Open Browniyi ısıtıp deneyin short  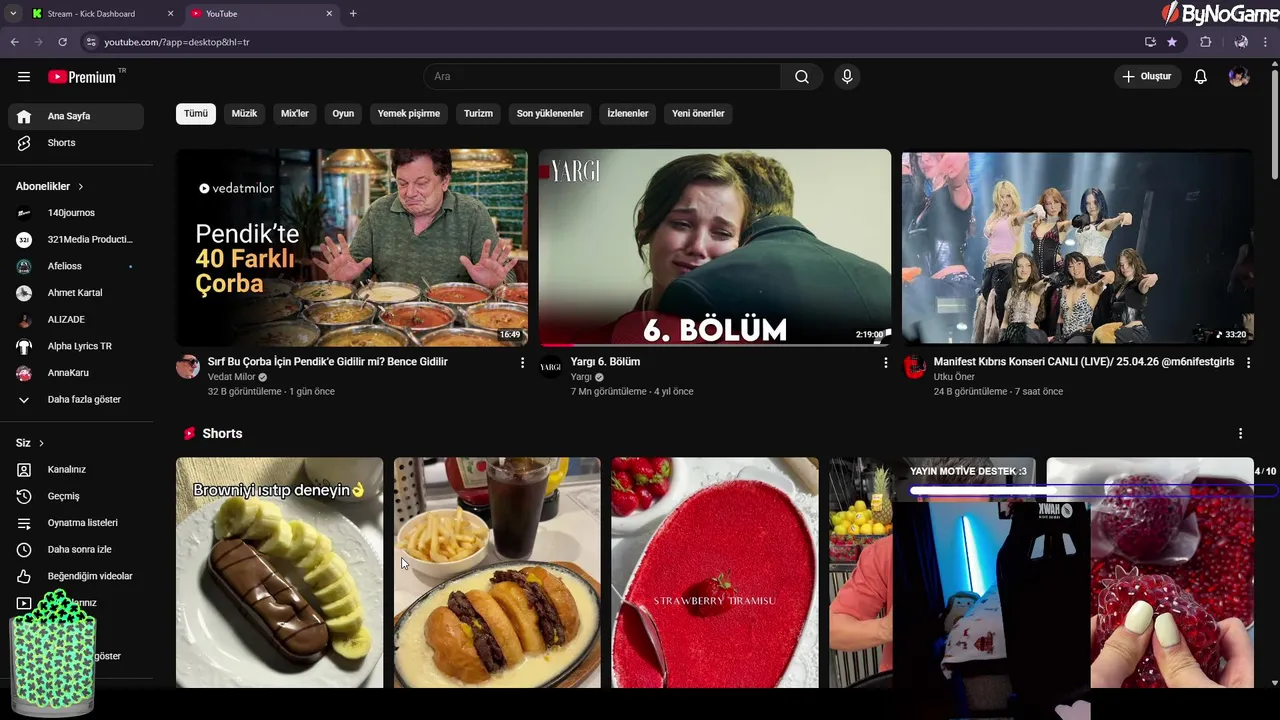click(280, 573)
